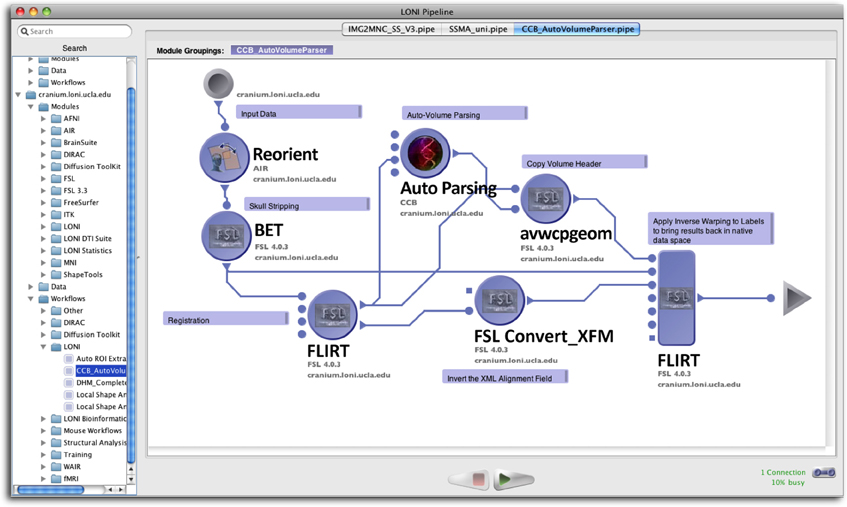Switch to the SSMA_uni.pipe tab

478,29
